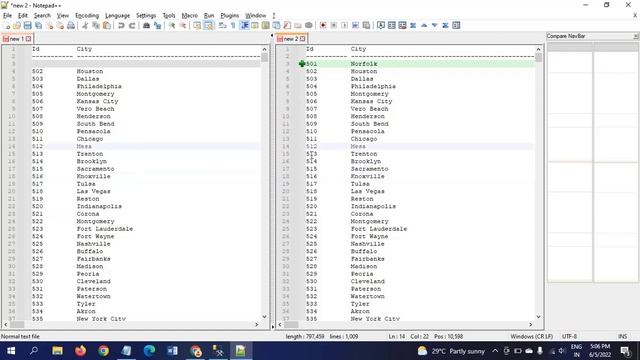Click the Close document toolbar icon
The width and height of the screenshot is (640, 360).
coord(49,25)
